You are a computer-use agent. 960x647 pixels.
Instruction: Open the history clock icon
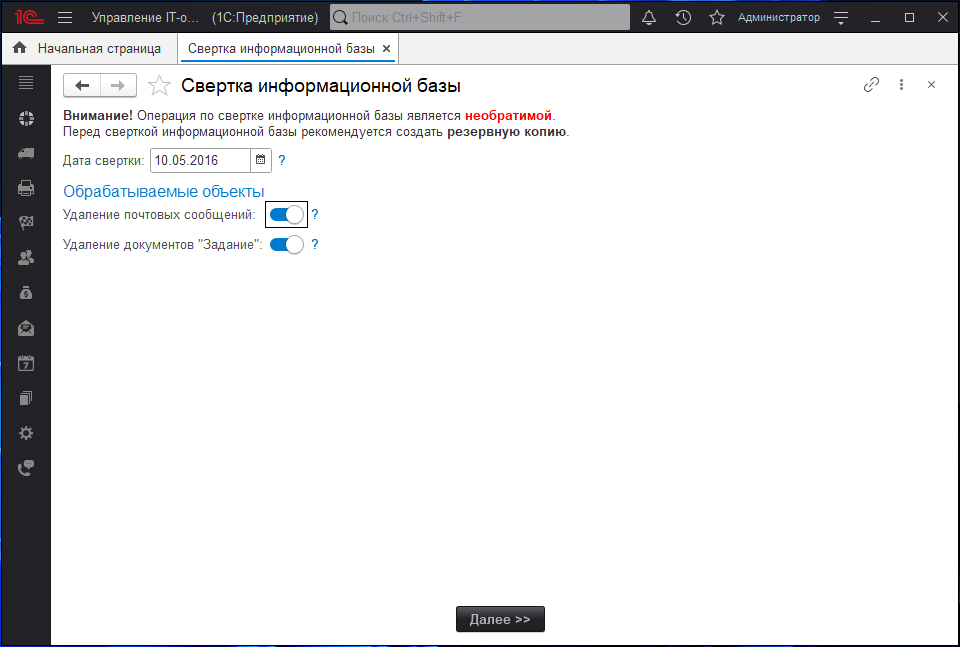(683, 18)
